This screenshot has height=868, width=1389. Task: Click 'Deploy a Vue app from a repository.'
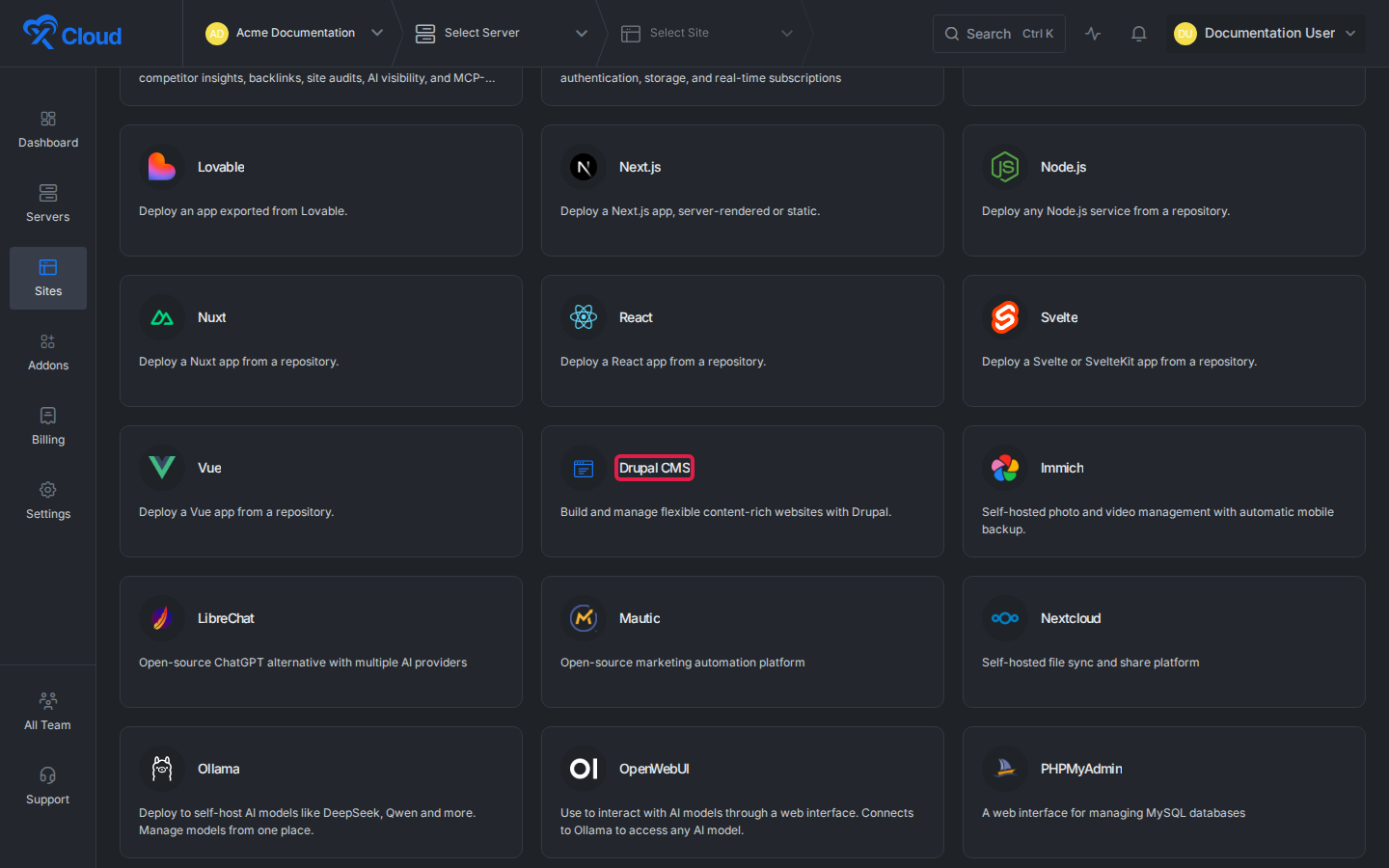(236, 512)
